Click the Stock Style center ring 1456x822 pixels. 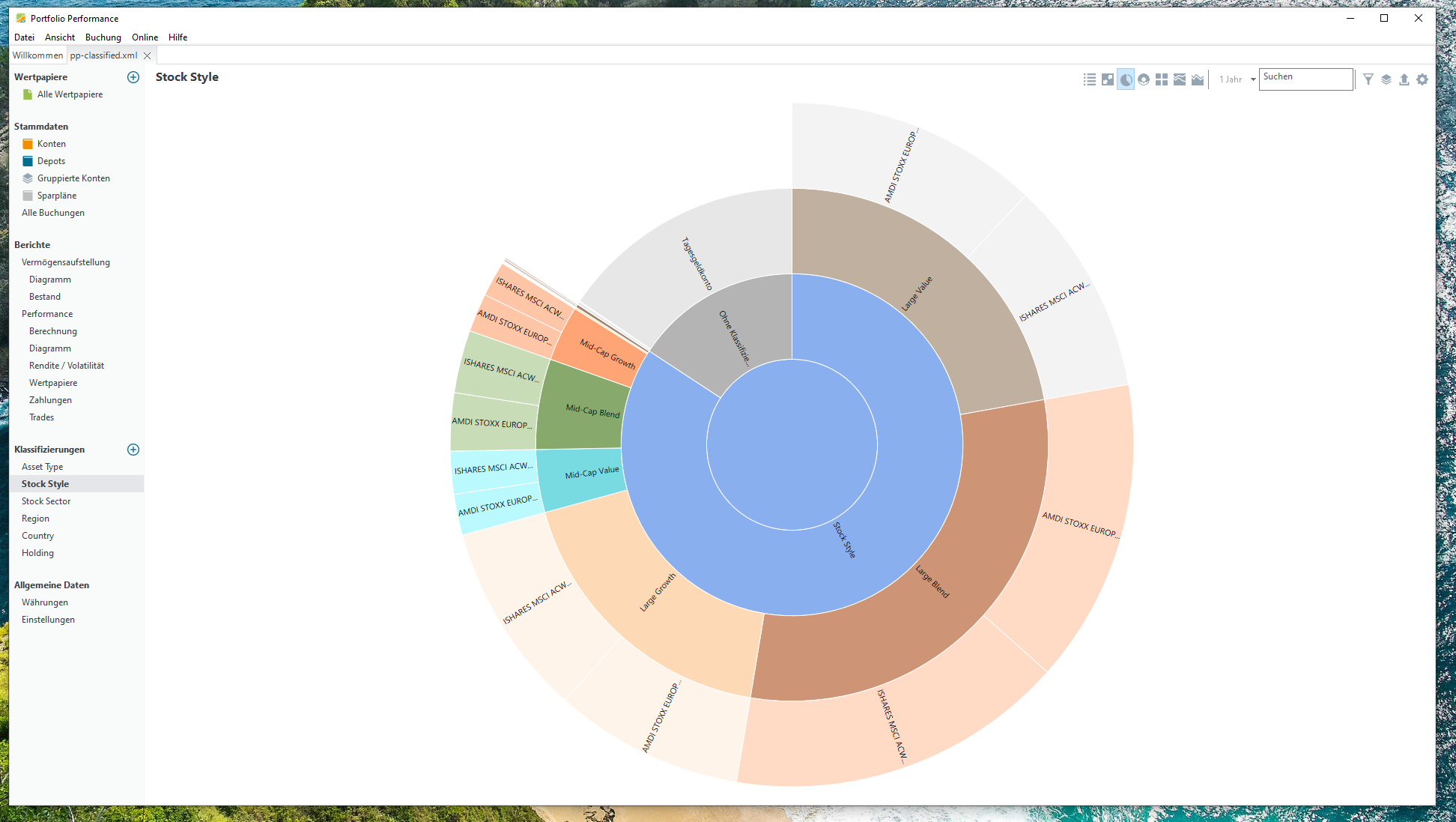click(x=845, y=540)
